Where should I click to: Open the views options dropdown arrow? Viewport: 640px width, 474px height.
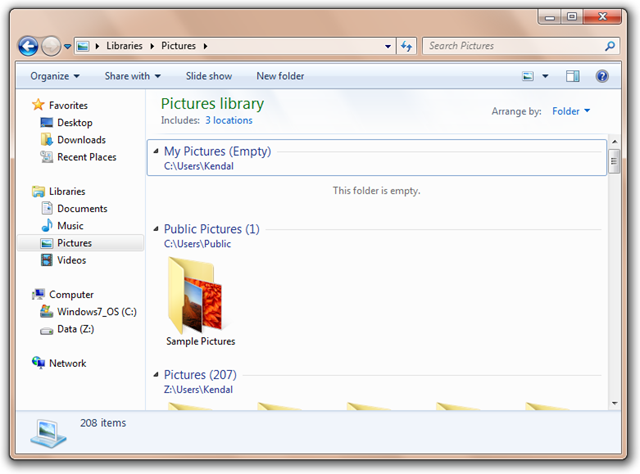545,76
